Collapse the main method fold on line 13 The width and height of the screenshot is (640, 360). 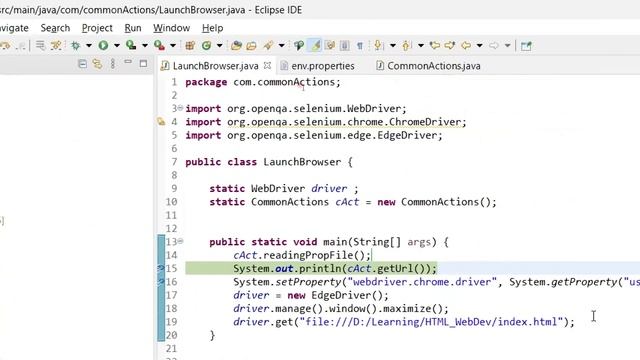pyautogui.click(x=180, y=241)
